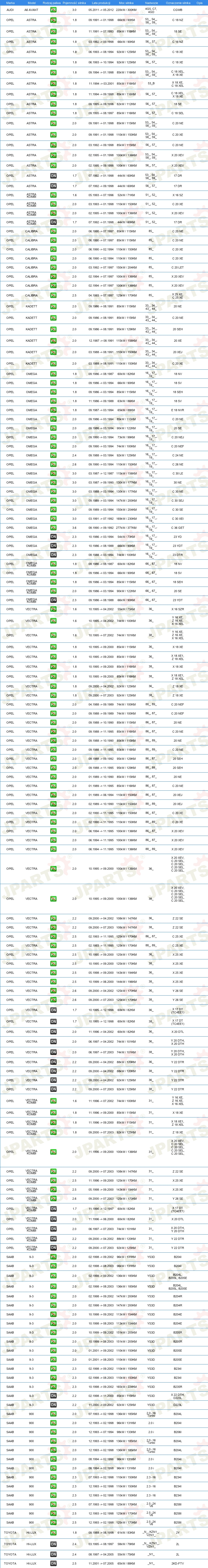
Task: Click petrol icon in SAAB 900 B206I row
Action: 53,1432
